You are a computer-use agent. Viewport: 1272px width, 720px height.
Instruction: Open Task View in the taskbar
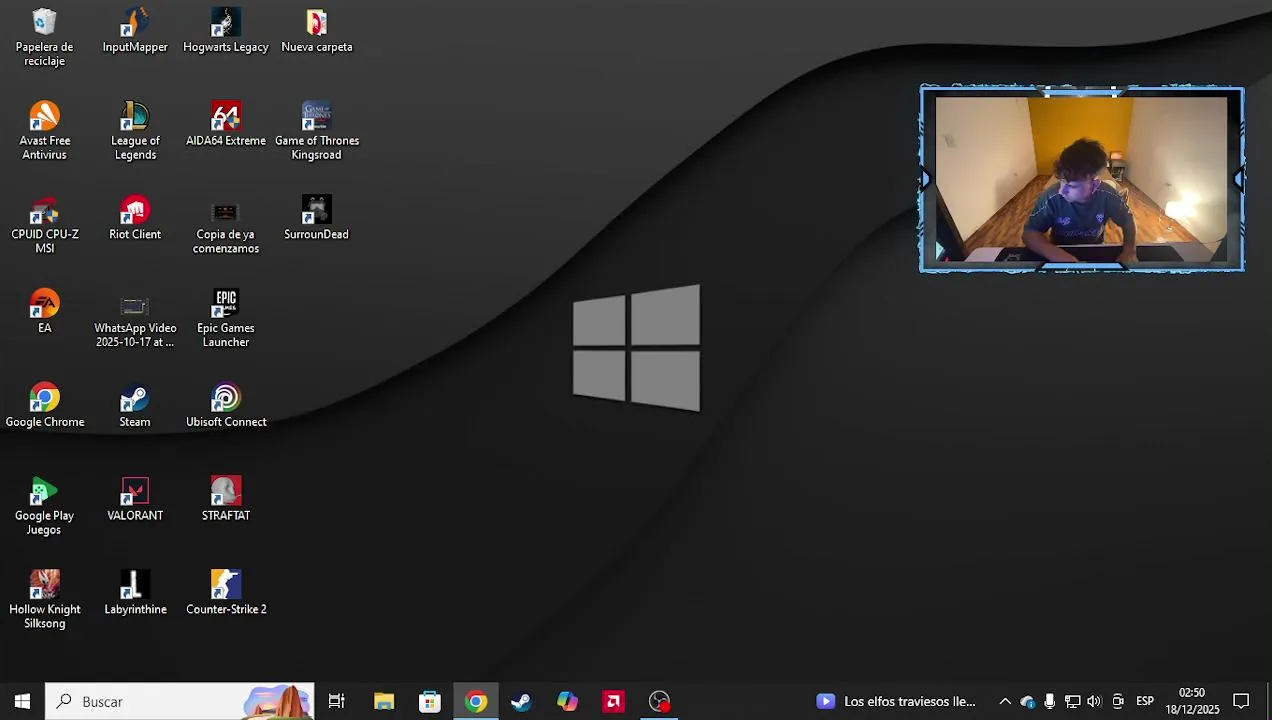337,701
